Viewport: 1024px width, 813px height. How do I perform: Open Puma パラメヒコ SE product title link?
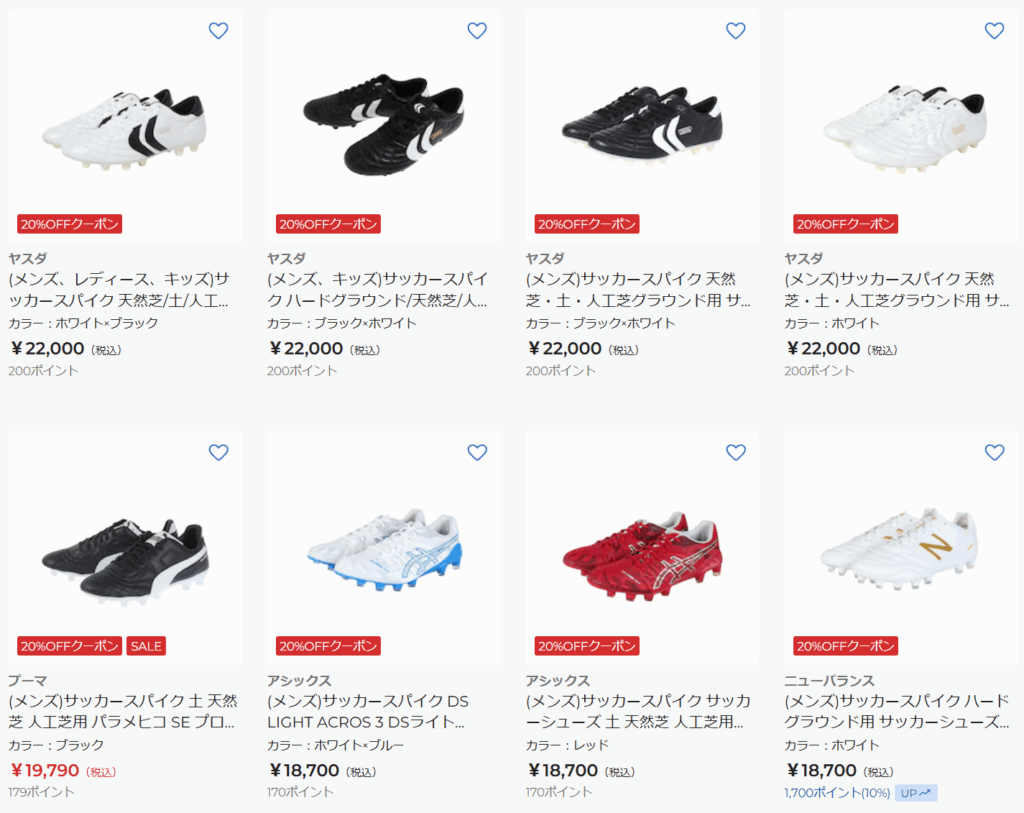coord(123,712)
